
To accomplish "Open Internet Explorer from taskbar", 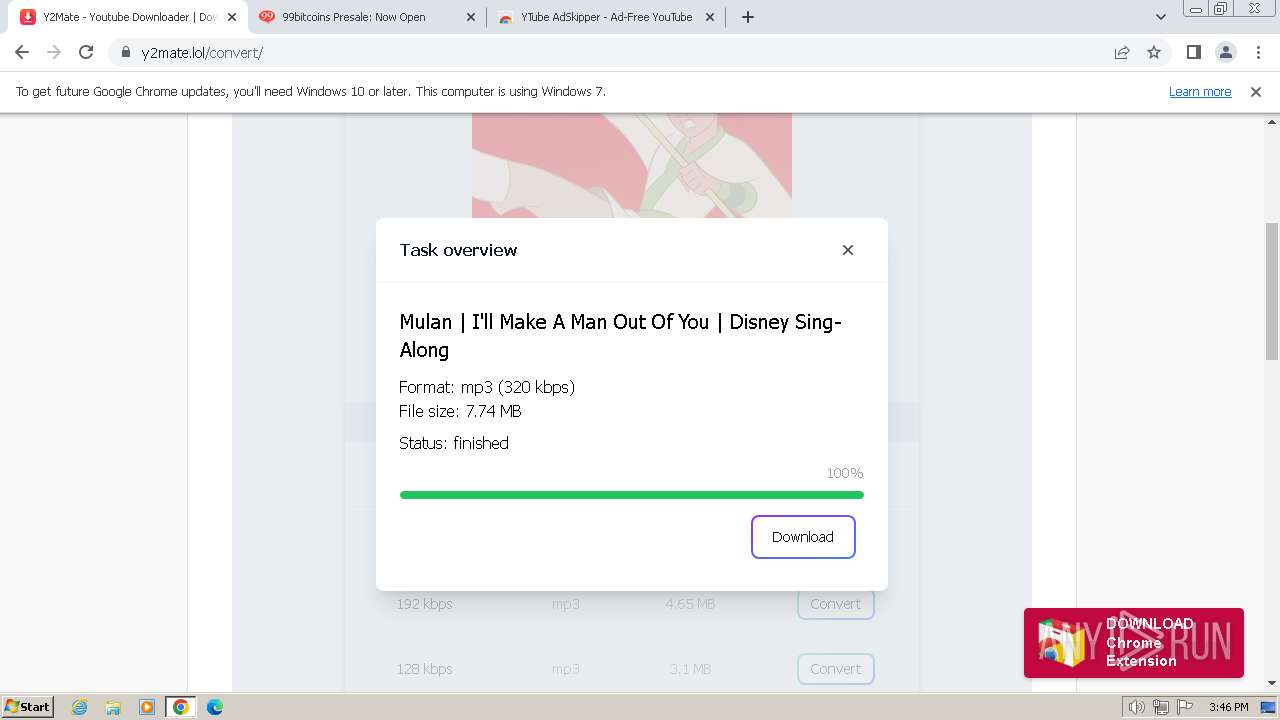I will click(x=80, y=707).
